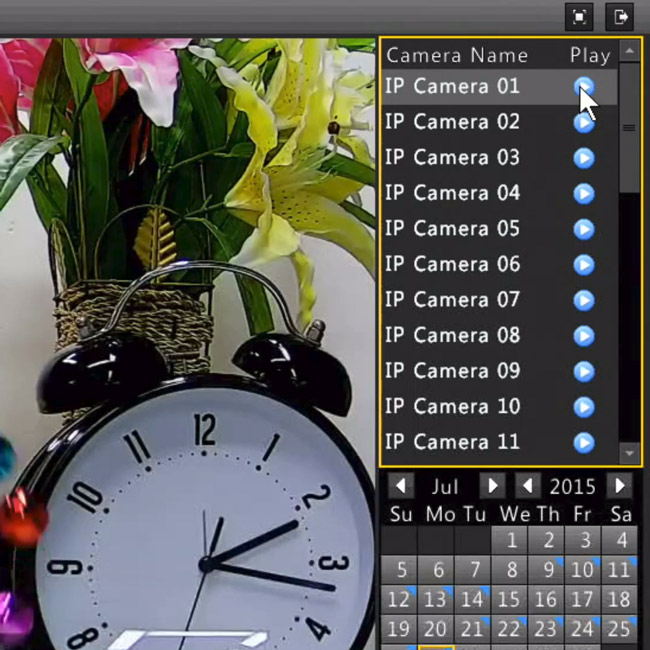The height and width of the screenshot is (650, 650).
Task: Select July 20 in the calendar
Action: click(x=436, y=629)
